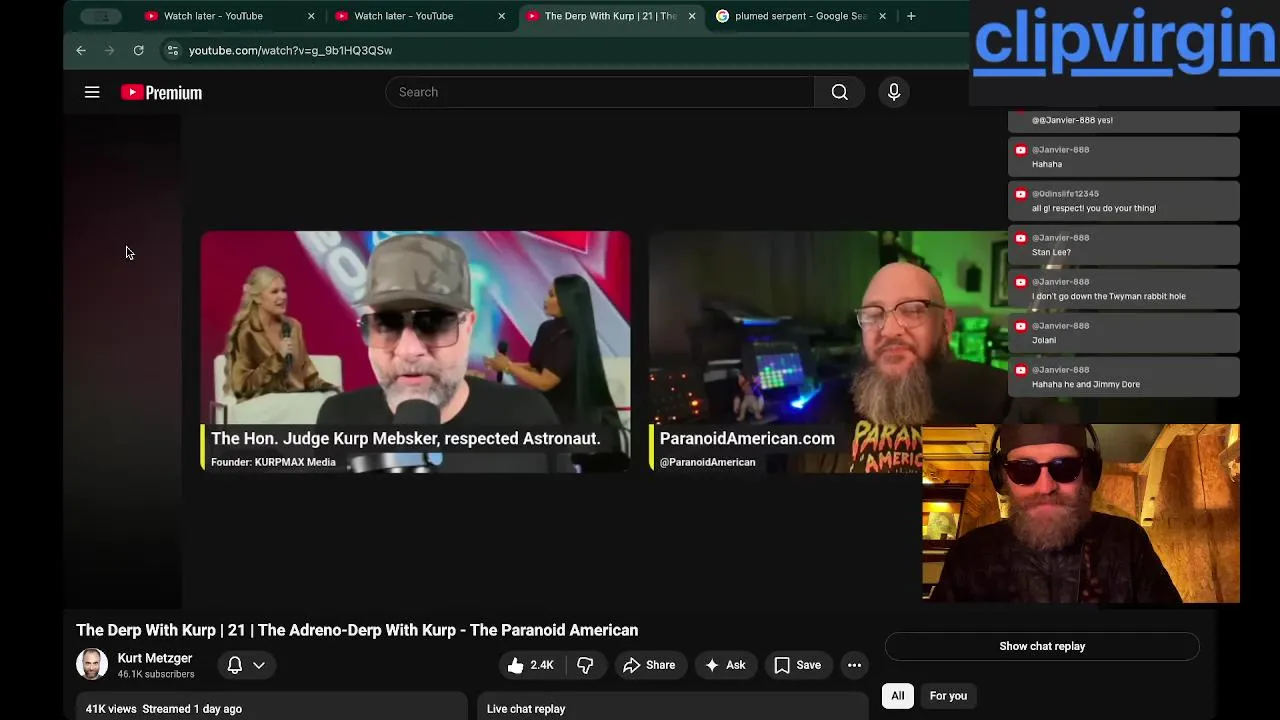Image resolution: width=1280 pixels, height=720 pixels.
Task: Click Odinslife12345 chat message
Action: 1124,201
